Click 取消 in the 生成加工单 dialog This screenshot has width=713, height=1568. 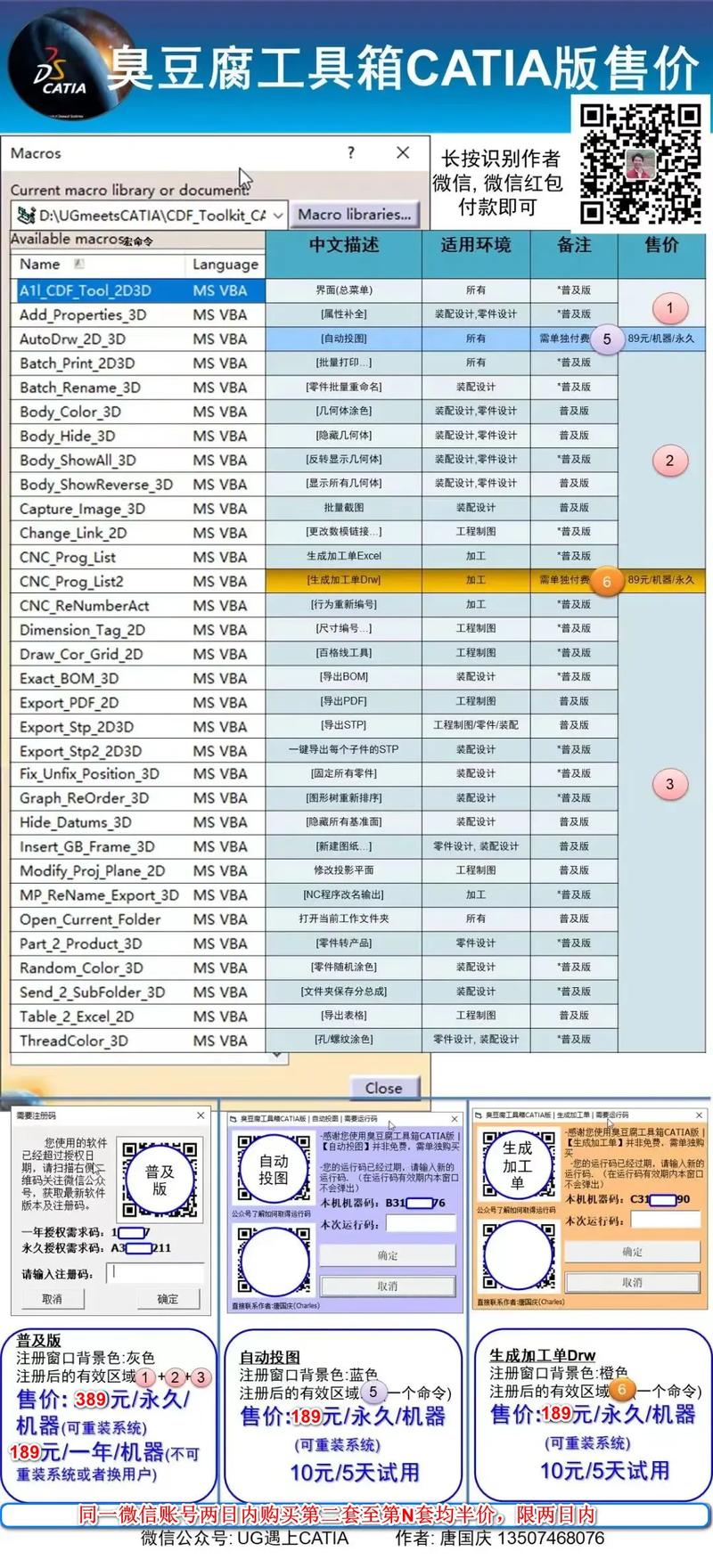coord(633,1282)
